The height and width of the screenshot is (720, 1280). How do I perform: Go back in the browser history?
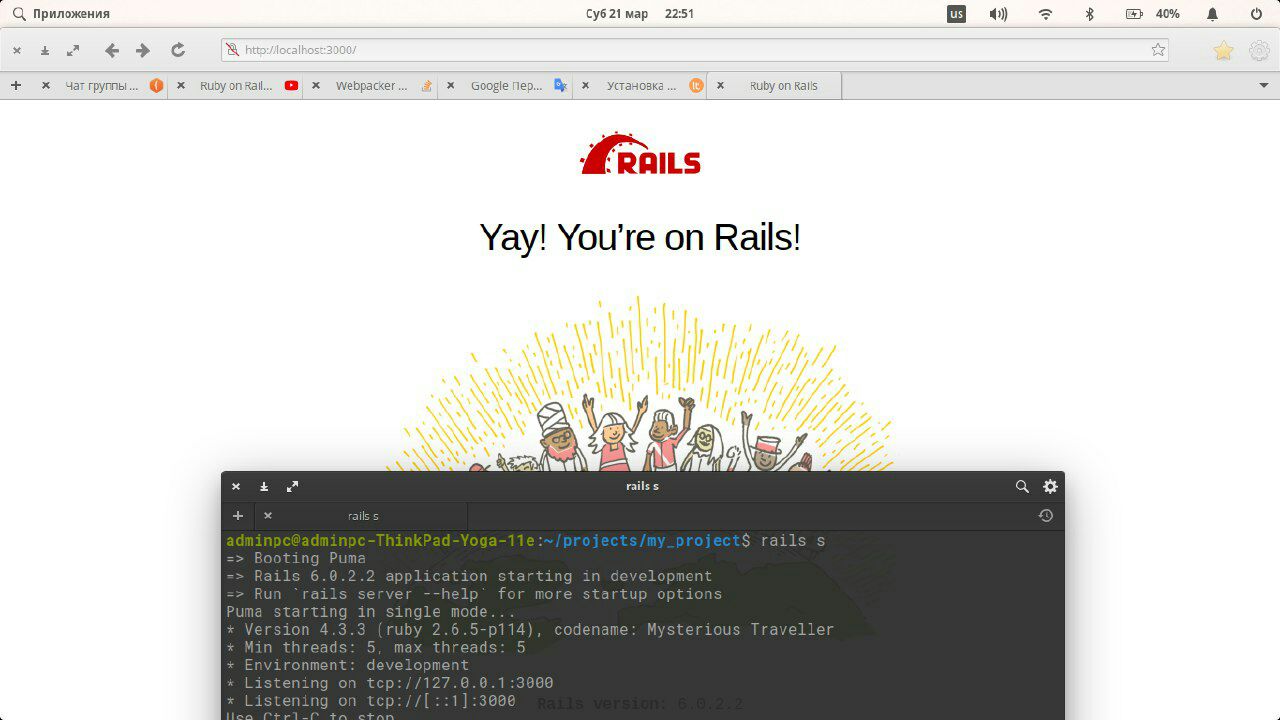click(x=112, y=50)
